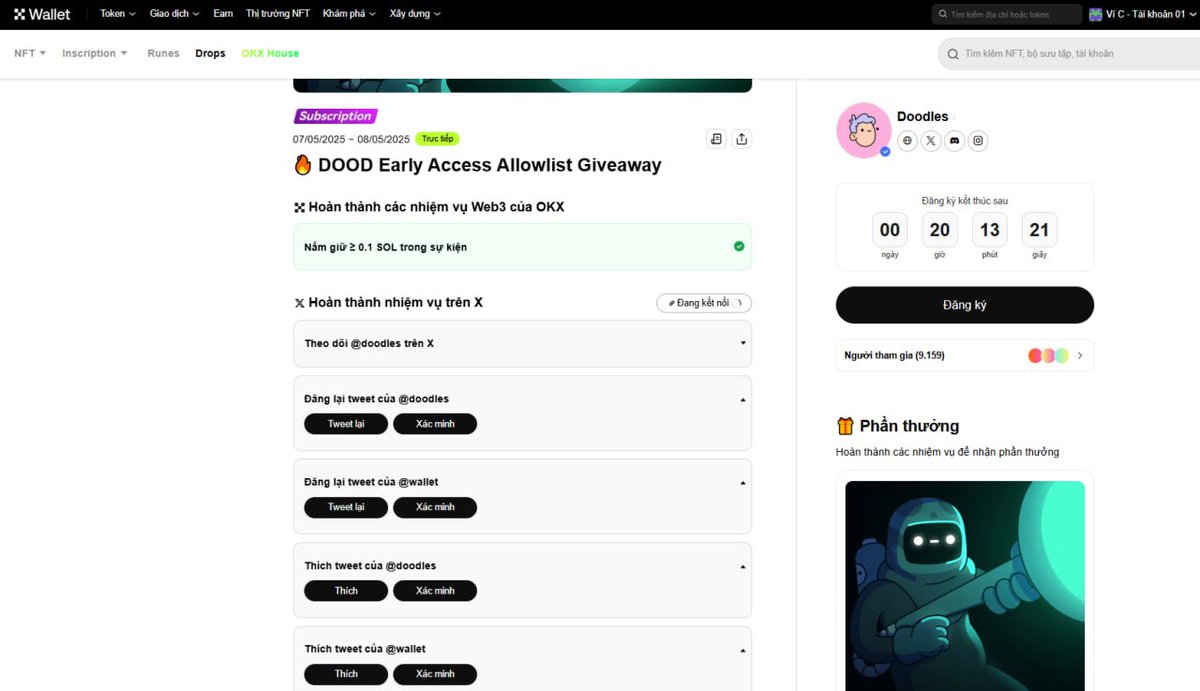Viewport: 1200px width, 691px height.
Task: Click the fire emoji in the giveaway title
Action: 303,165
